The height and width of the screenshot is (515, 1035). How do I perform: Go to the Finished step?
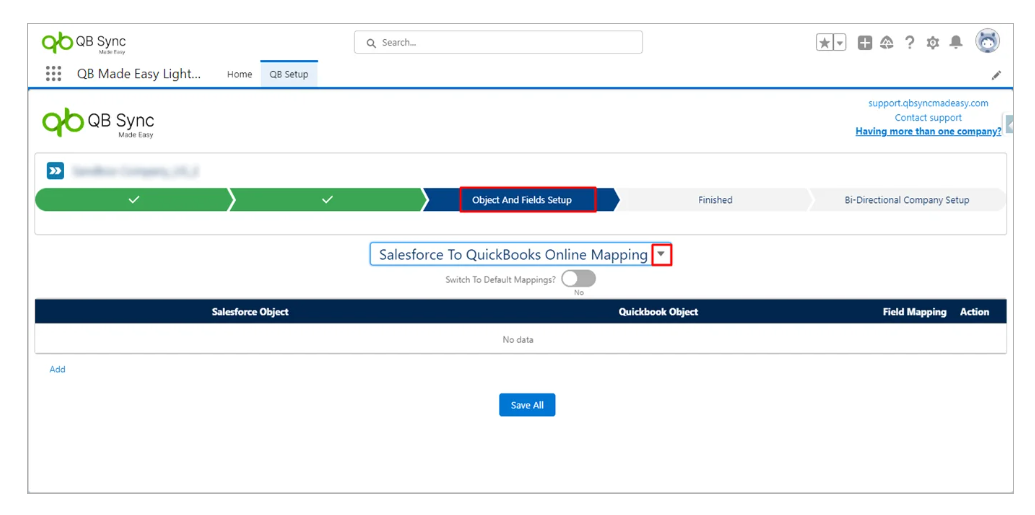click(715, 199)
